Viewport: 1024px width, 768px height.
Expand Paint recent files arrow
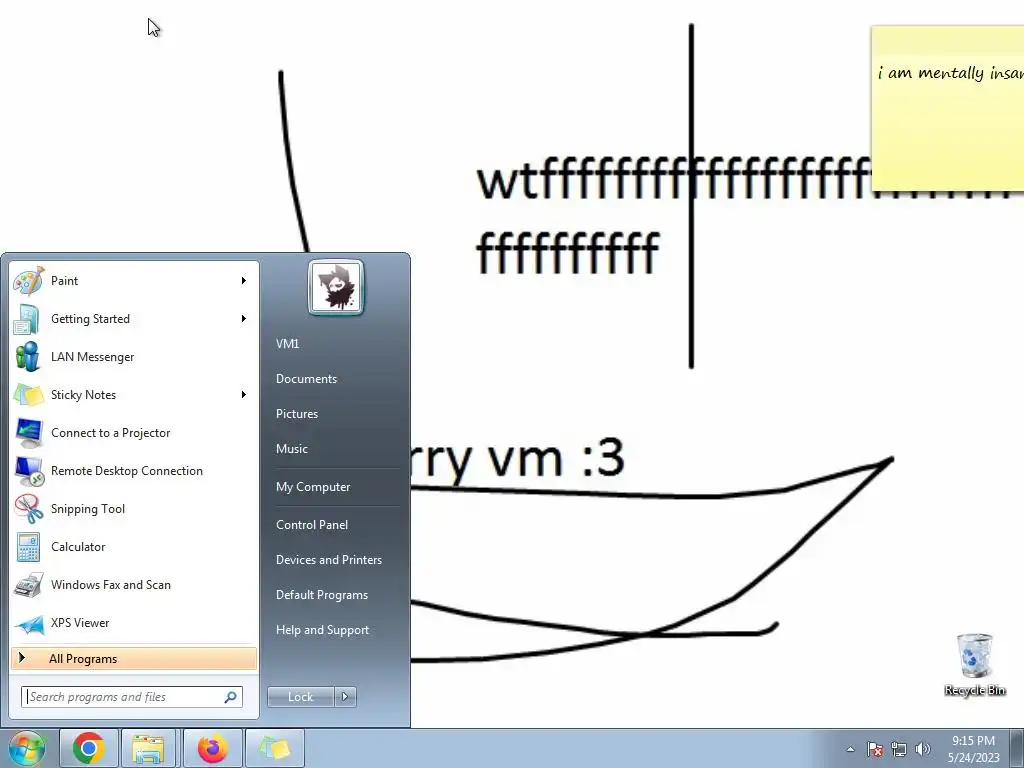(244, 281)
